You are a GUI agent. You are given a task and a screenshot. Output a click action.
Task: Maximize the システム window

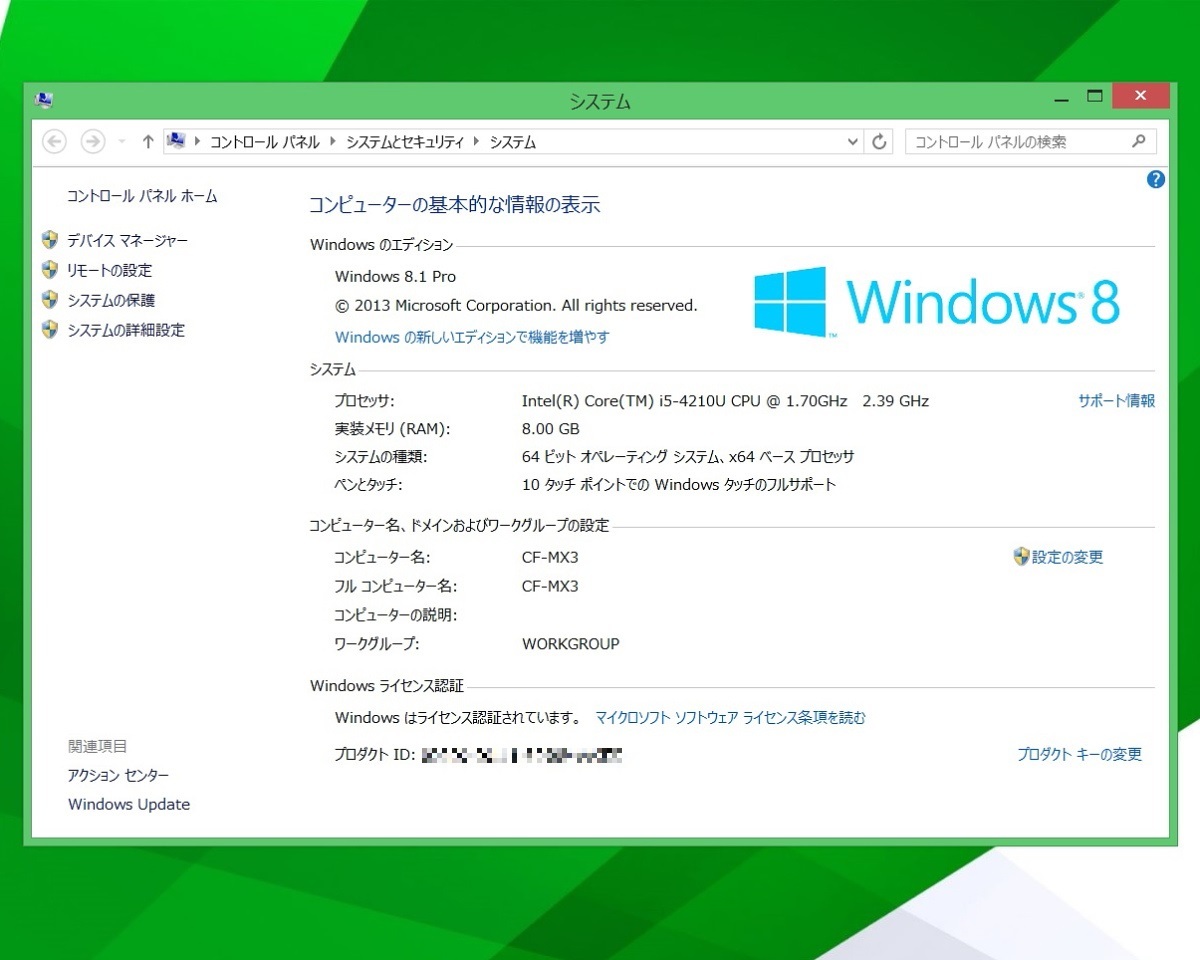pyautogui.click(x=1094, y=97)
